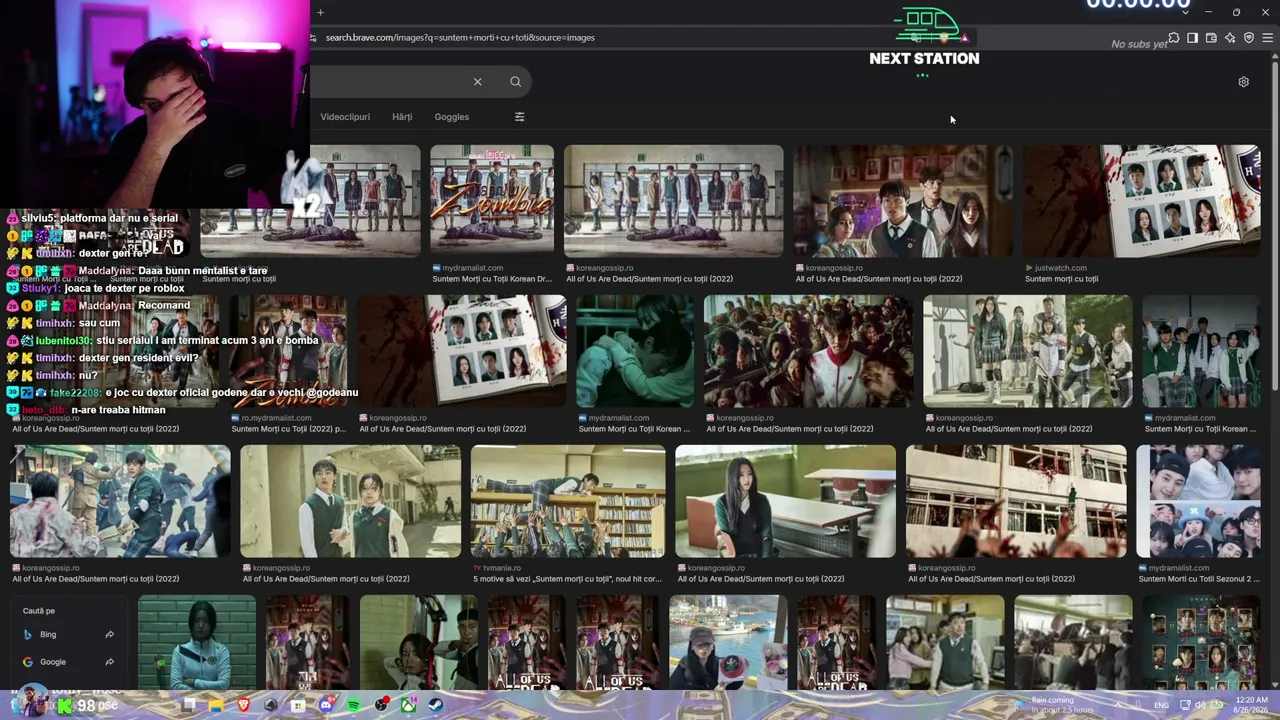Open the Leo AI sparkle icon

(x=1230, y=38)
